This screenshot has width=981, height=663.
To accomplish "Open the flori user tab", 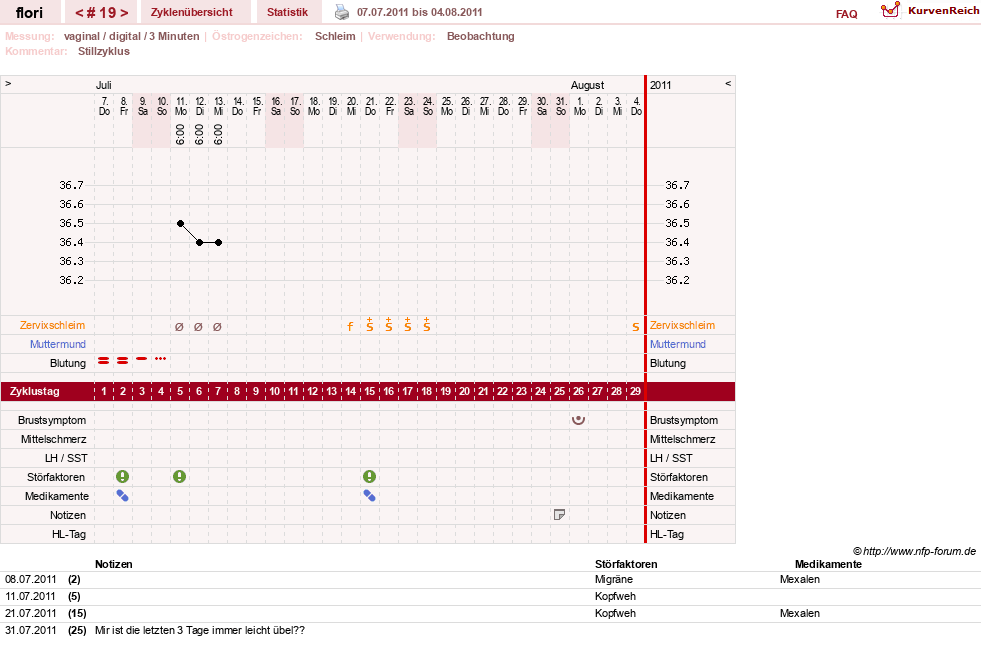I will [29, 13].
